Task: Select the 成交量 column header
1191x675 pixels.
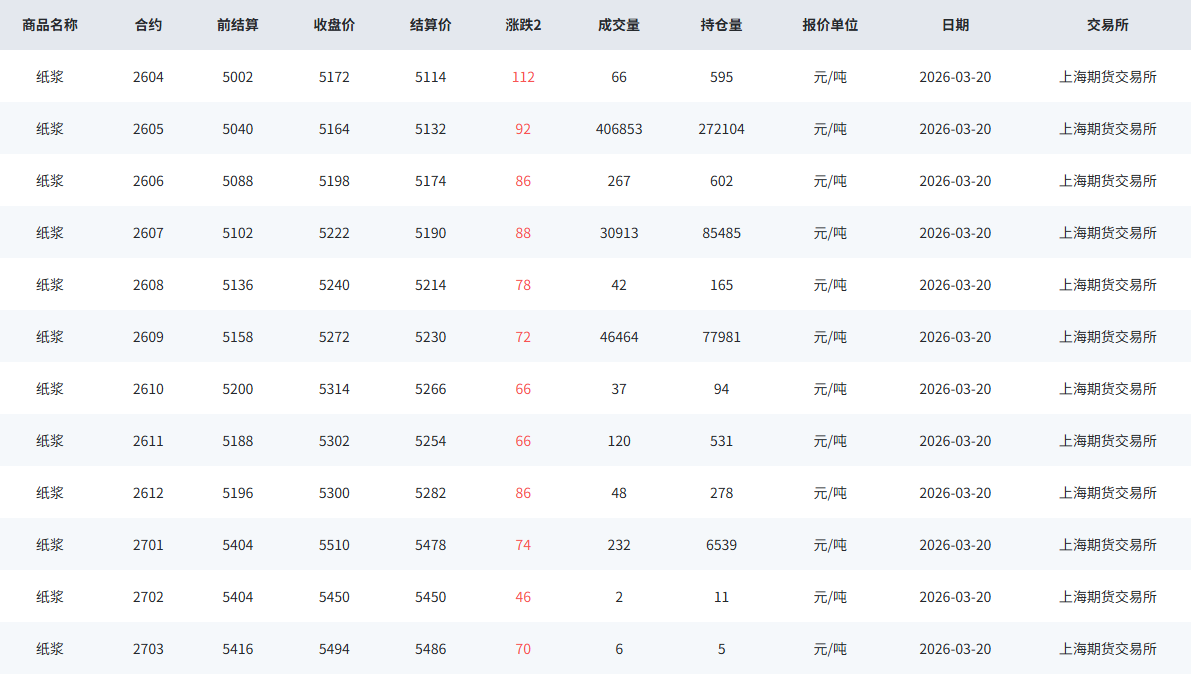Action: 619,25
